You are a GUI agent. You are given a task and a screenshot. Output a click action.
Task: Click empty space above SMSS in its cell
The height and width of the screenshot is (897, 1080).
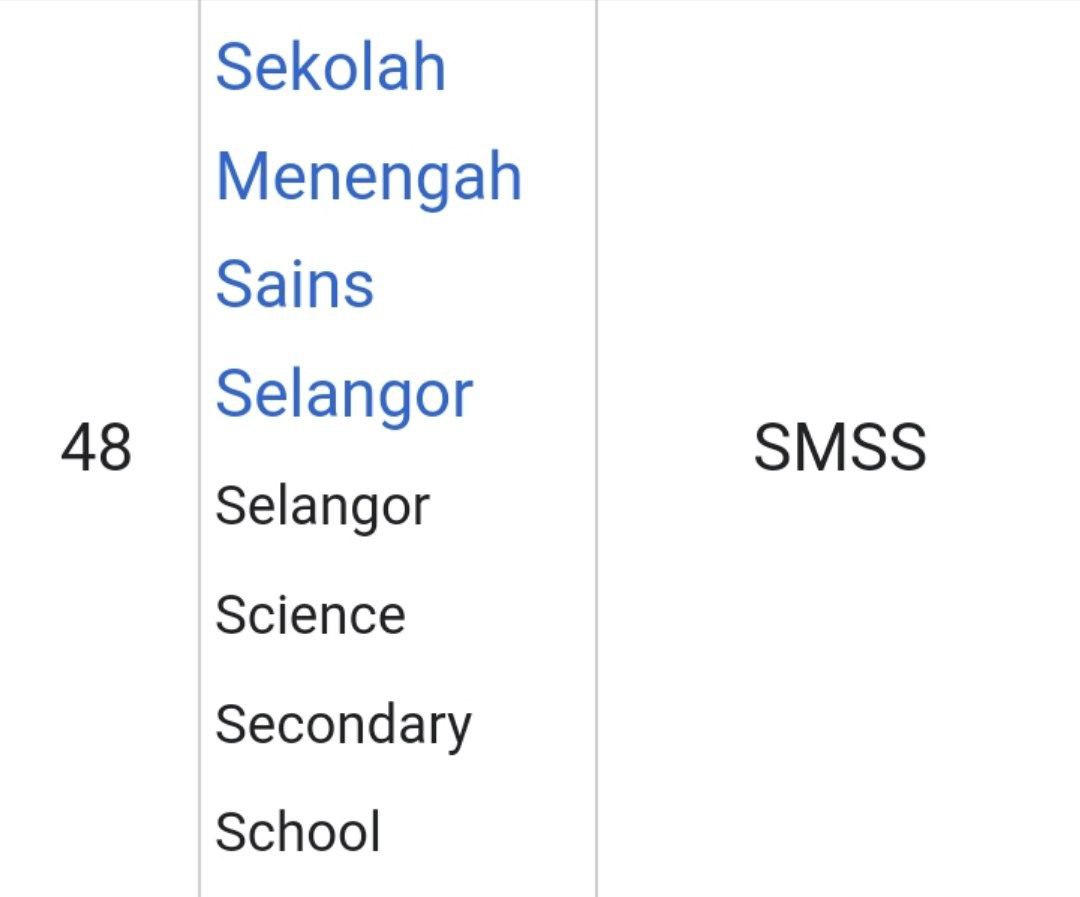point(839,200)
